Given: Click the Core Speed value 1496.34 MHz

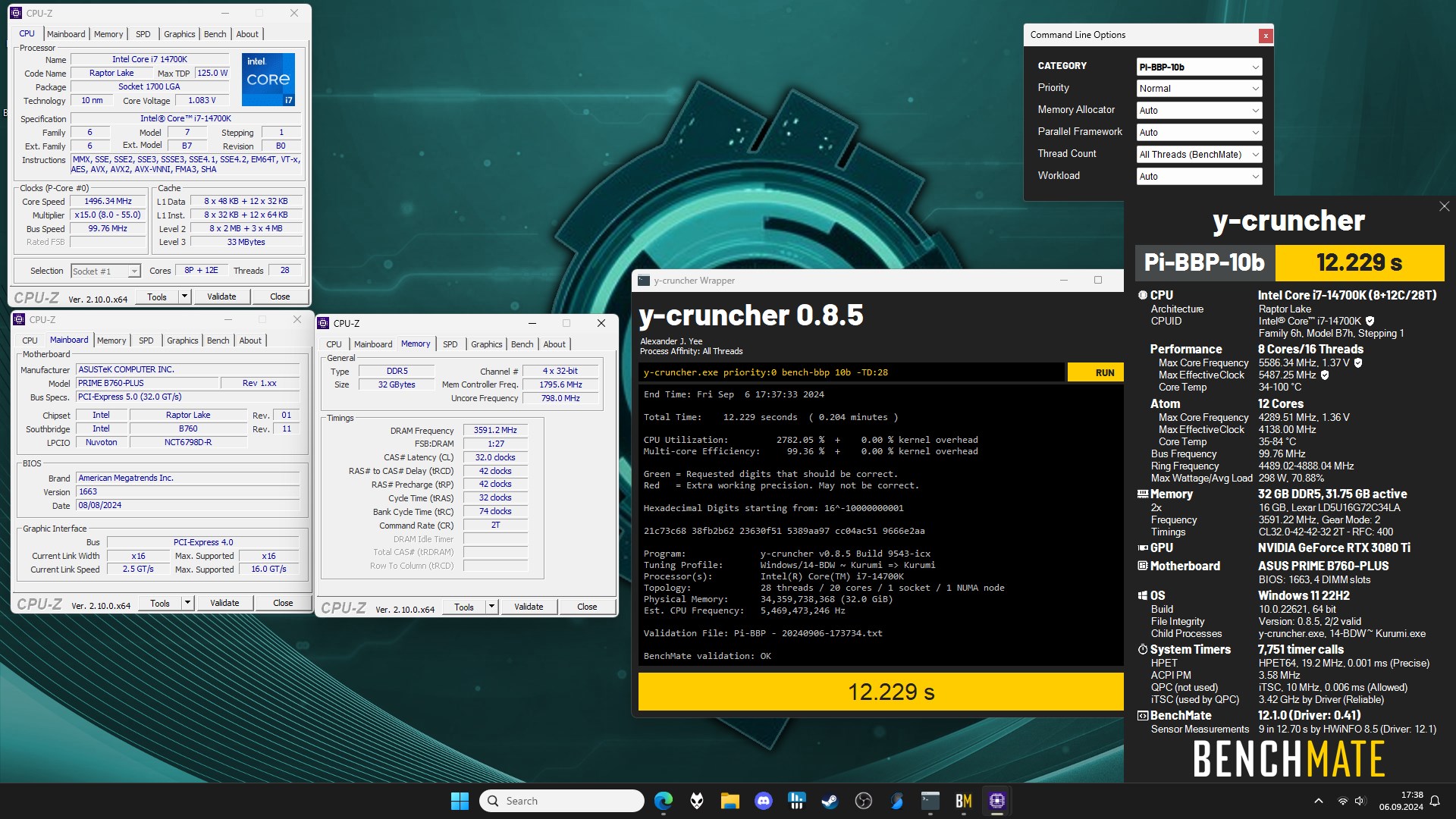Looking at the screenshot, I should click(x=108, y=201).
